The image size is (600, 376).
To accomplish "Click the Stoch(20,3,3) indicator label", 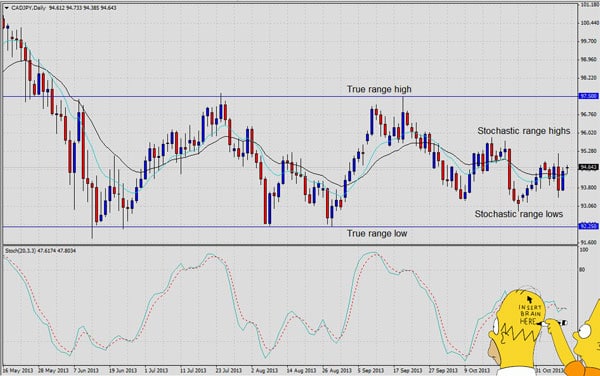I will tap(22, 251).
